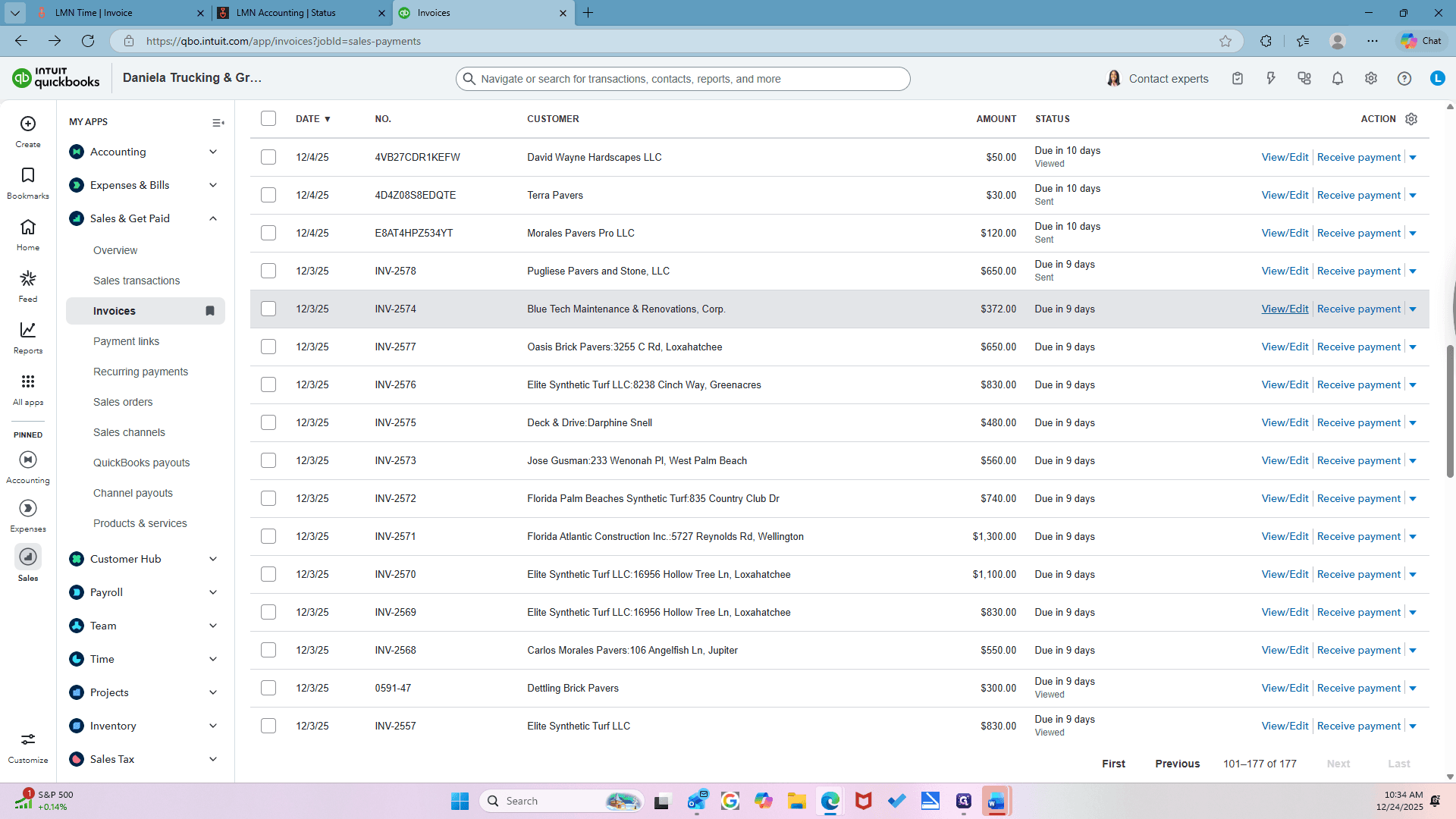Image resolution: width=1456 pixels, height=819 pixels.
Task: Click the Windows Start button
Action: point(460,801)
